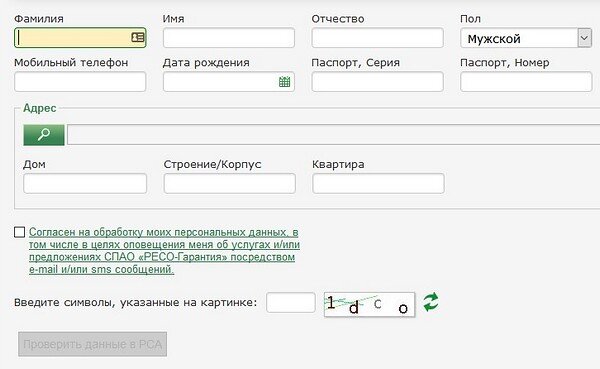600x369 pixels.
Task: Click the Паспорт, Номер input field
Action: point(526,82)
